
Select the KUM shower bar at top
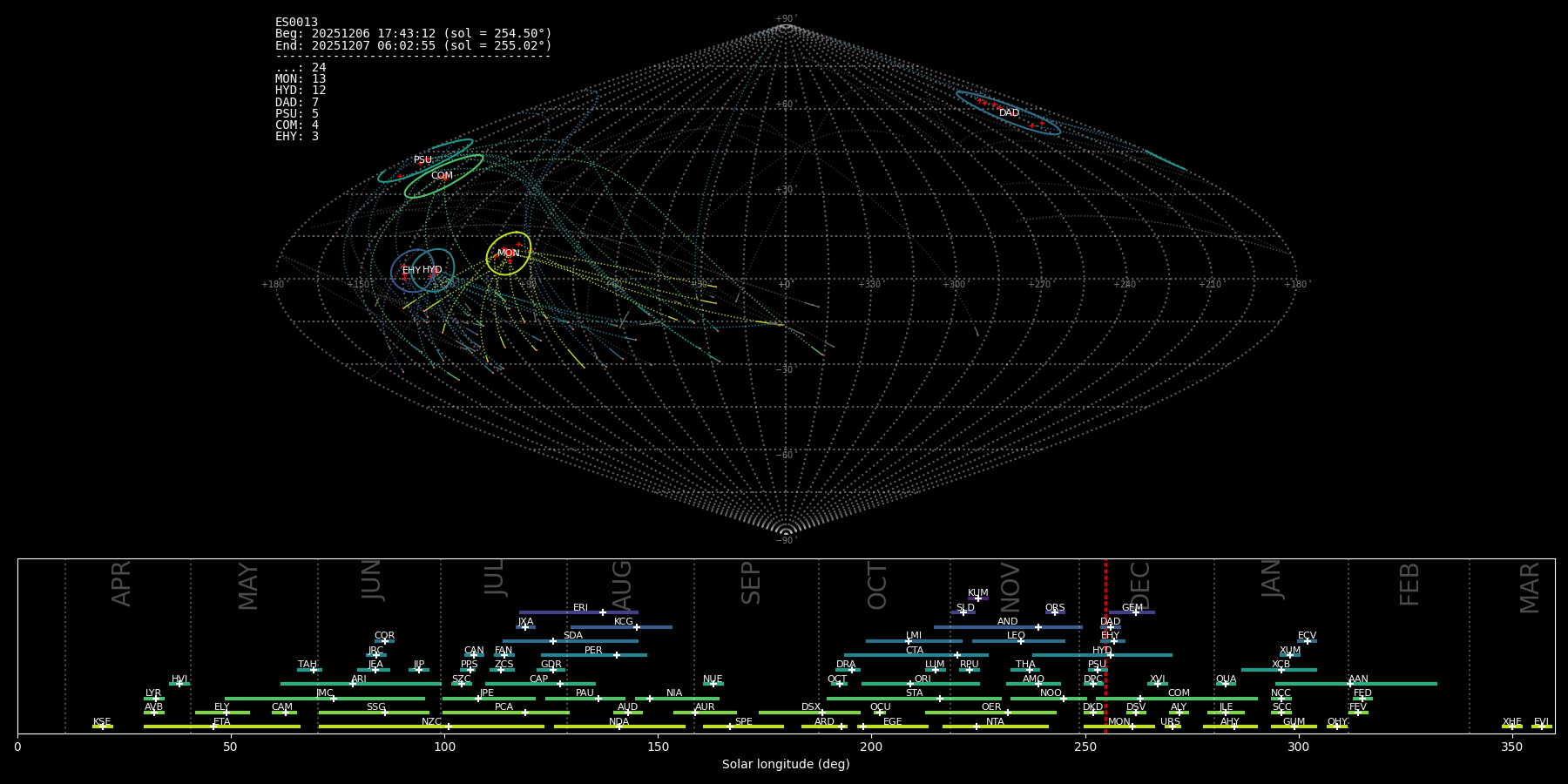point(977,598)
